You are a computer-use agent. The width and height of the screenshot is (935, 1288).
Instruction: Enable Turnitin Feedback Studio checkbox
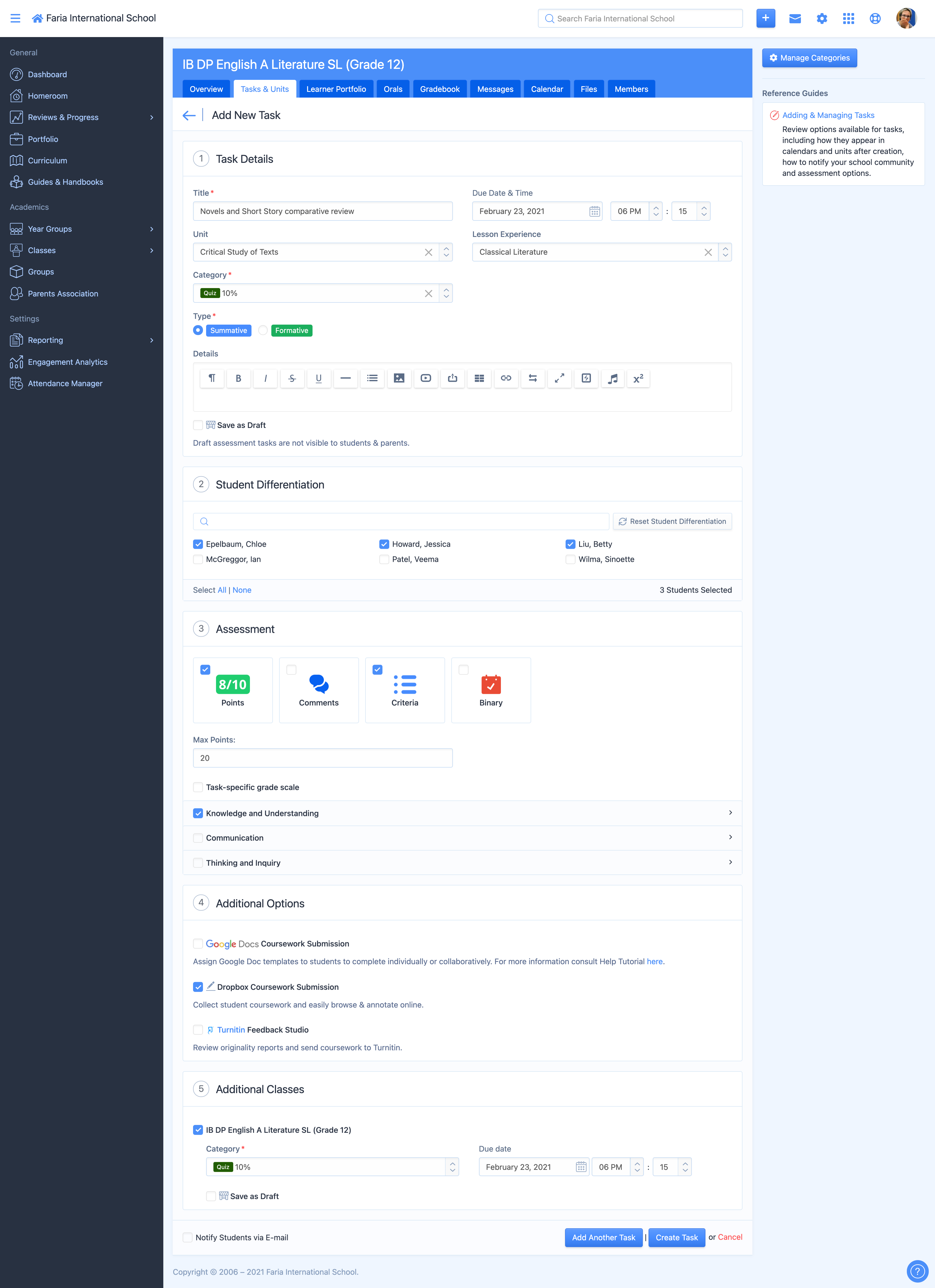click(x=198, y=1030)
